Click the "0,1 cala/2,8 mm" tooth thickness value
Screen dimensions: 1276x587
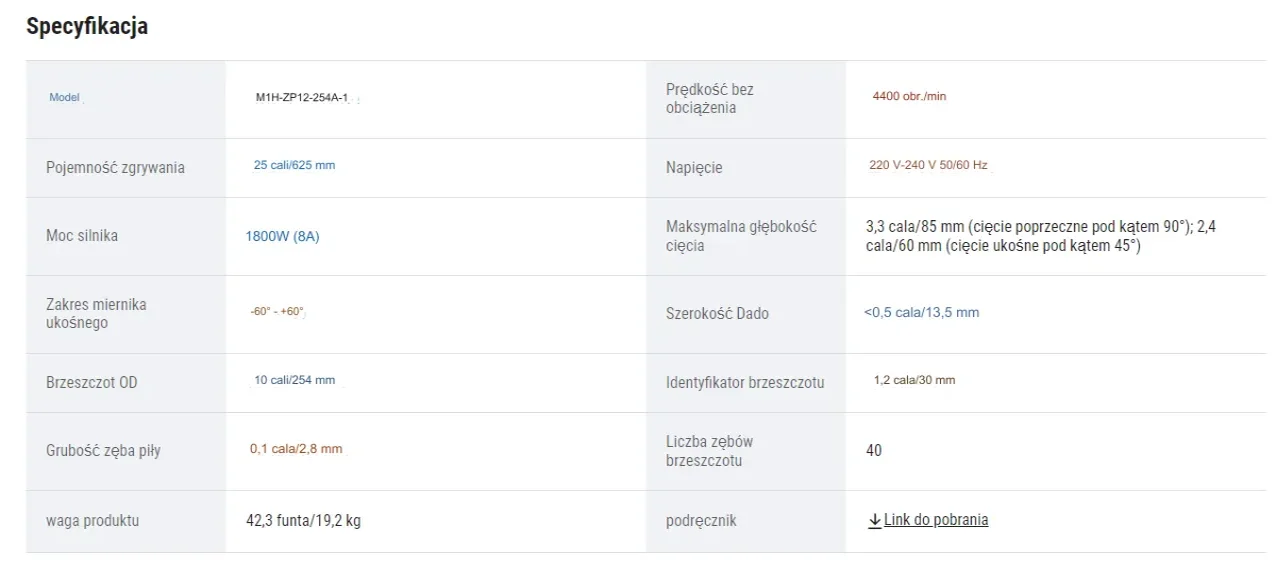(296, 449)
